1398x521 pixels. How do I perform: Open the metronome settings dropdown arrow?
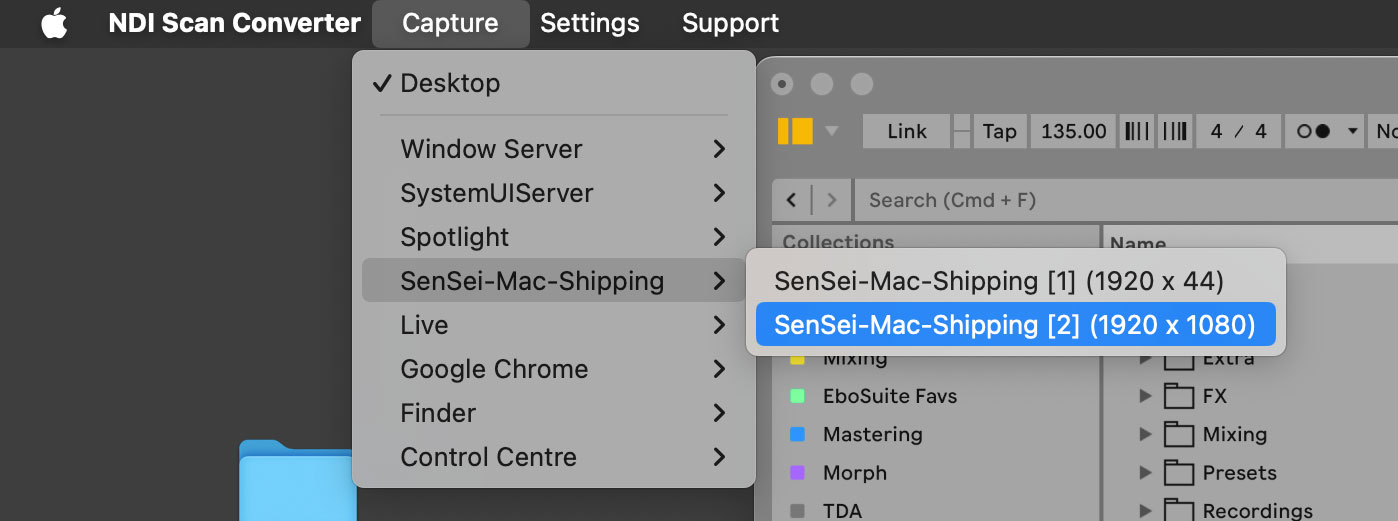pyautogui.click(x=1352, y=131)
